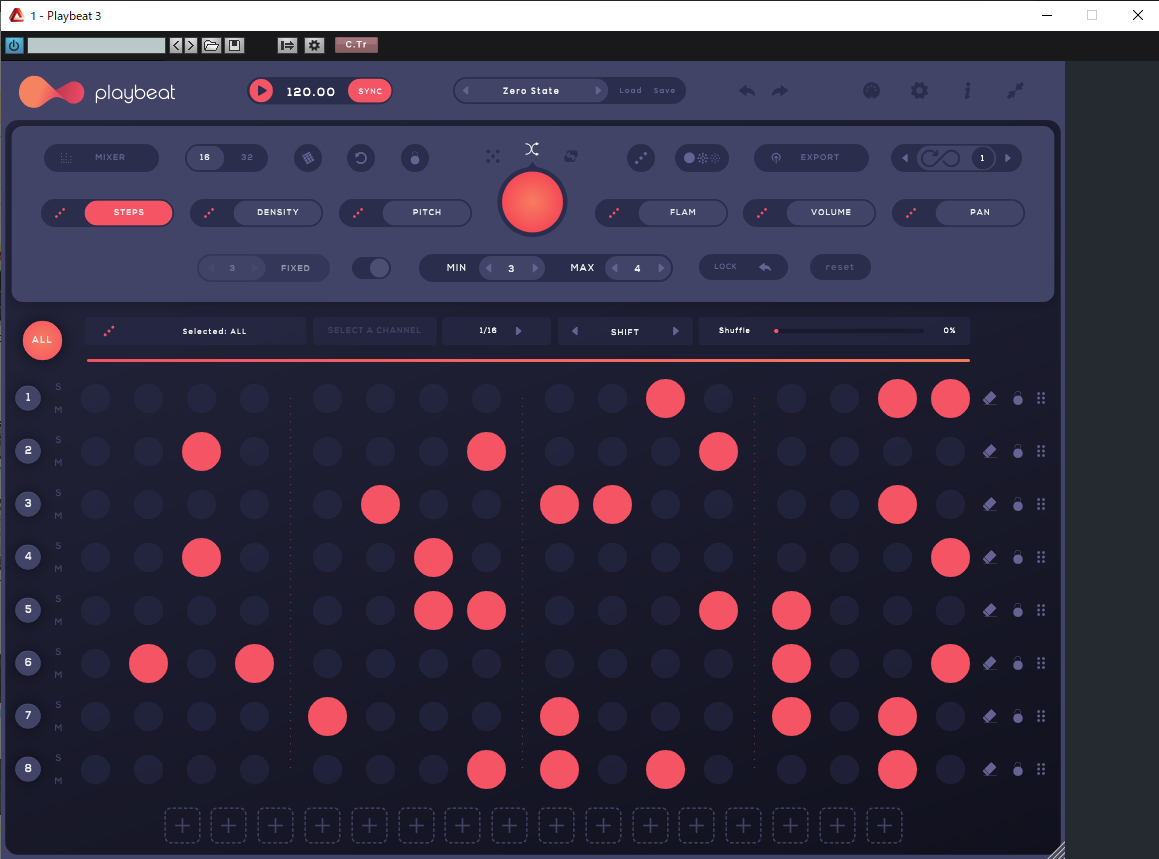Adjust the Shuffle slider
The image size is (1159, 859).
[848, 331]
